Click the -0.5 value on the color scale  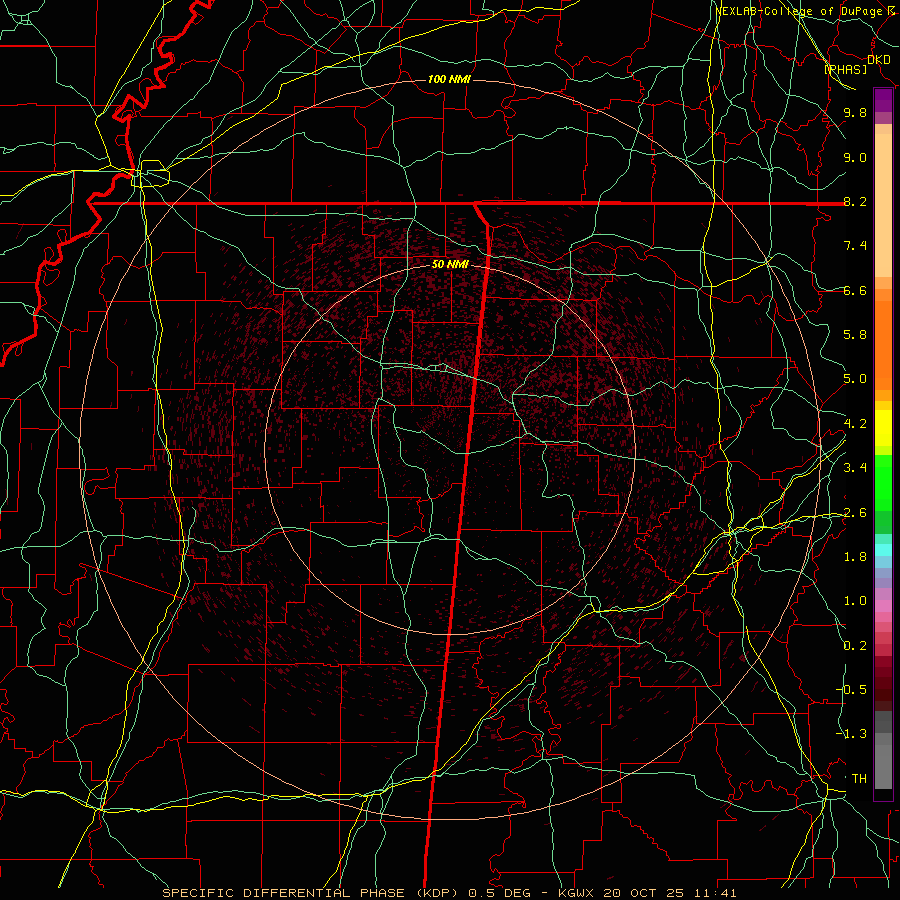pos(851,690)
